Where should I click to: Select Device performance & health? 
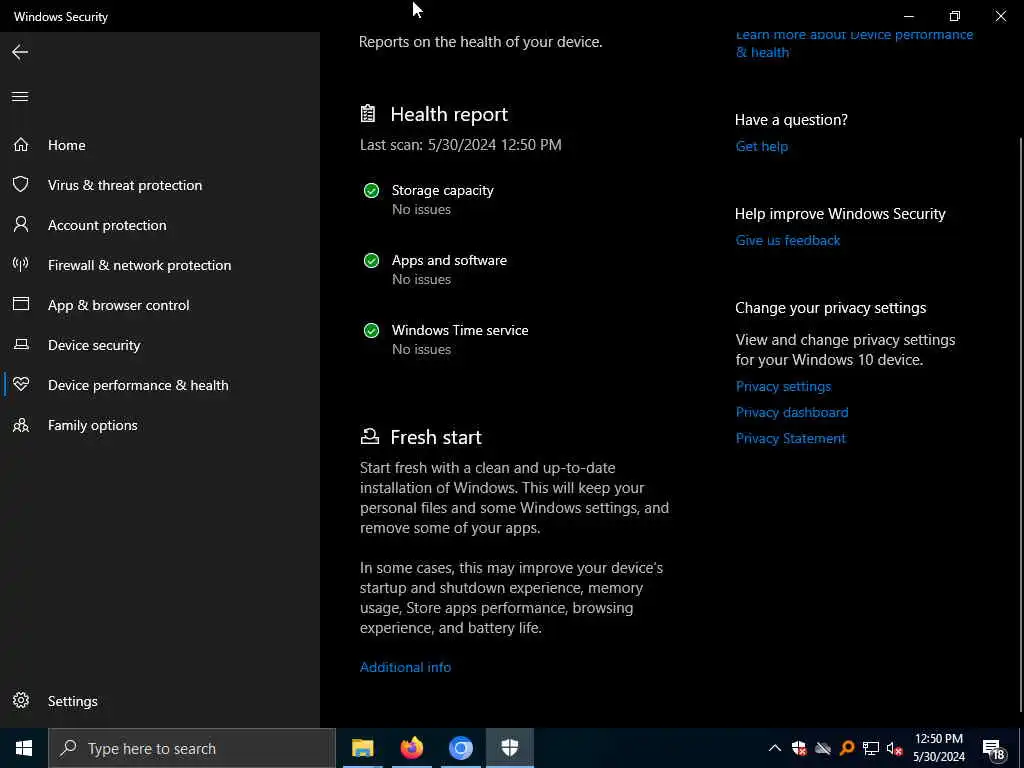coord(160,385)
